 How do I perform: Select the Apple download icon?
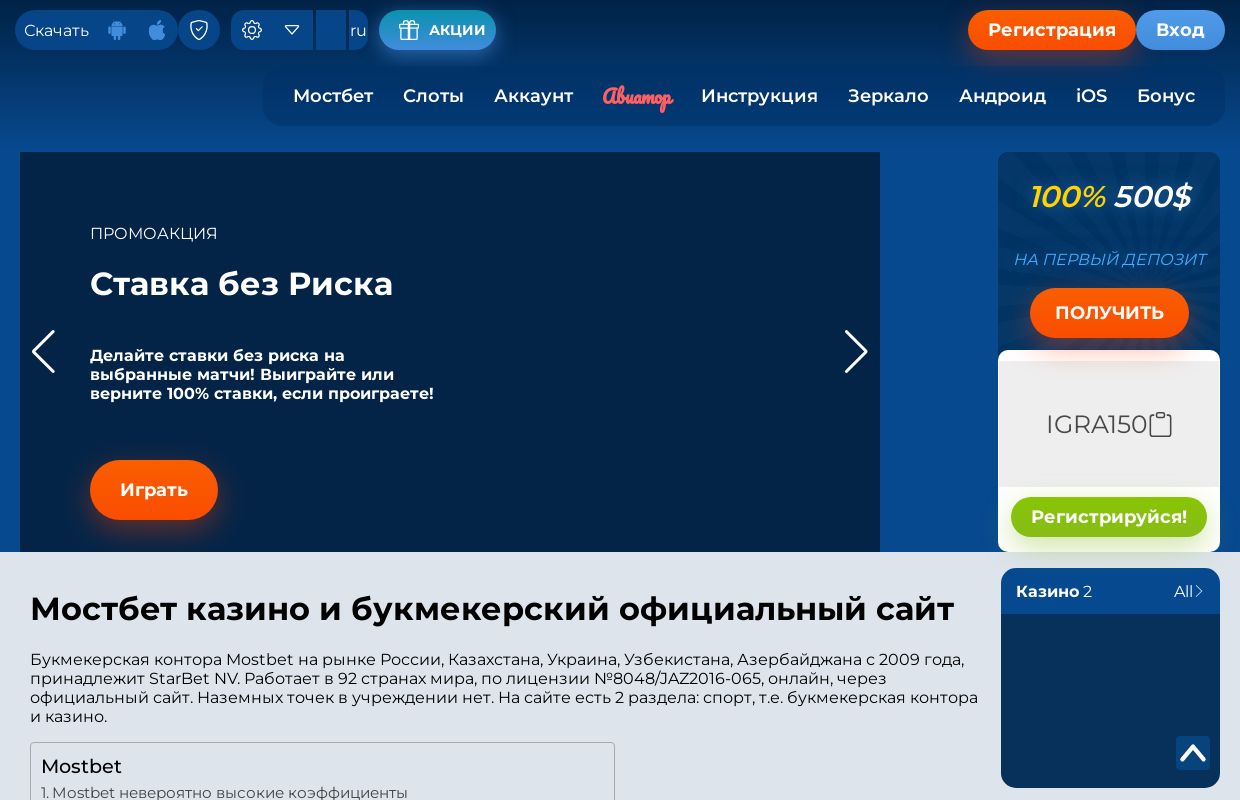coord(157,30)
